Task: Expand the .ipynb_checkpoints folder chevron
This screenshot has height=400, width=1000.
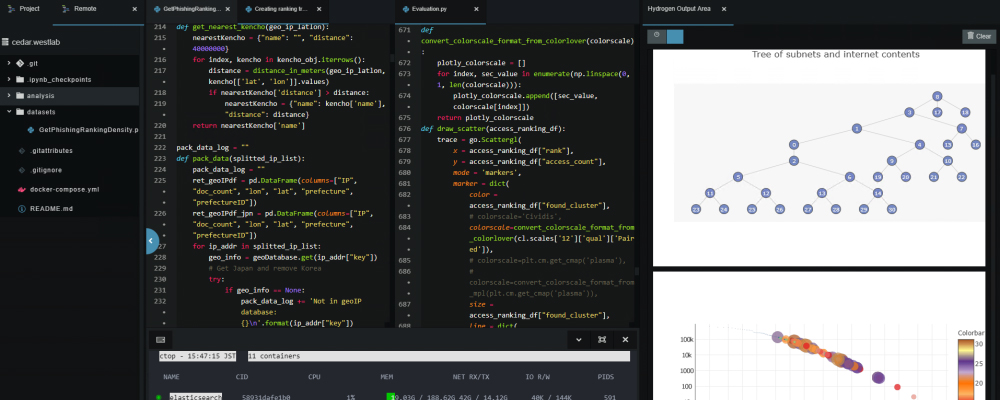Action: click(9, 79)
